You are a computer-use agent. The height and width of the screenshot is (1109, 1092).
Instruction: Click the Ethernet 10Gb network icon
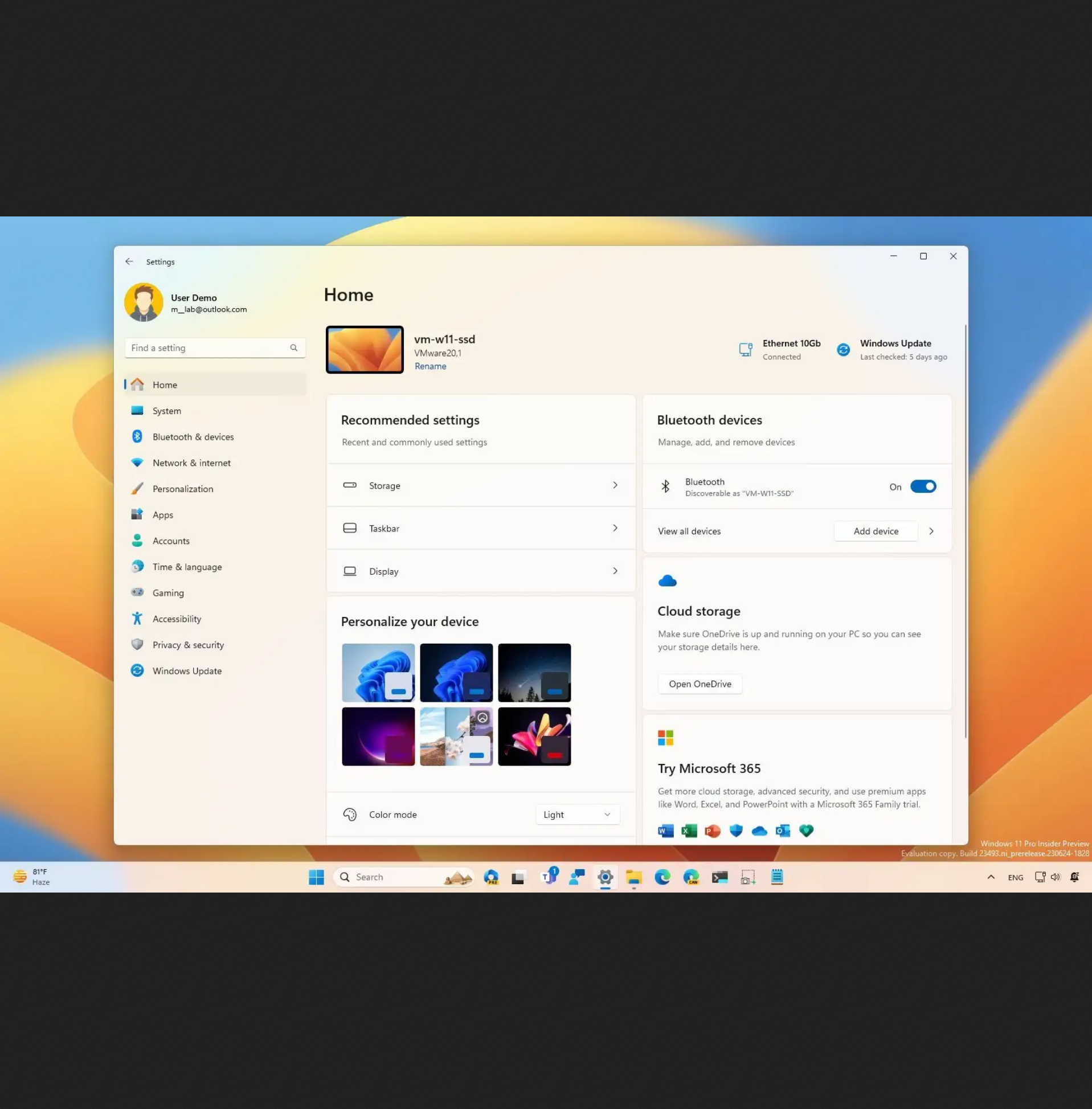tap(746, 349)
